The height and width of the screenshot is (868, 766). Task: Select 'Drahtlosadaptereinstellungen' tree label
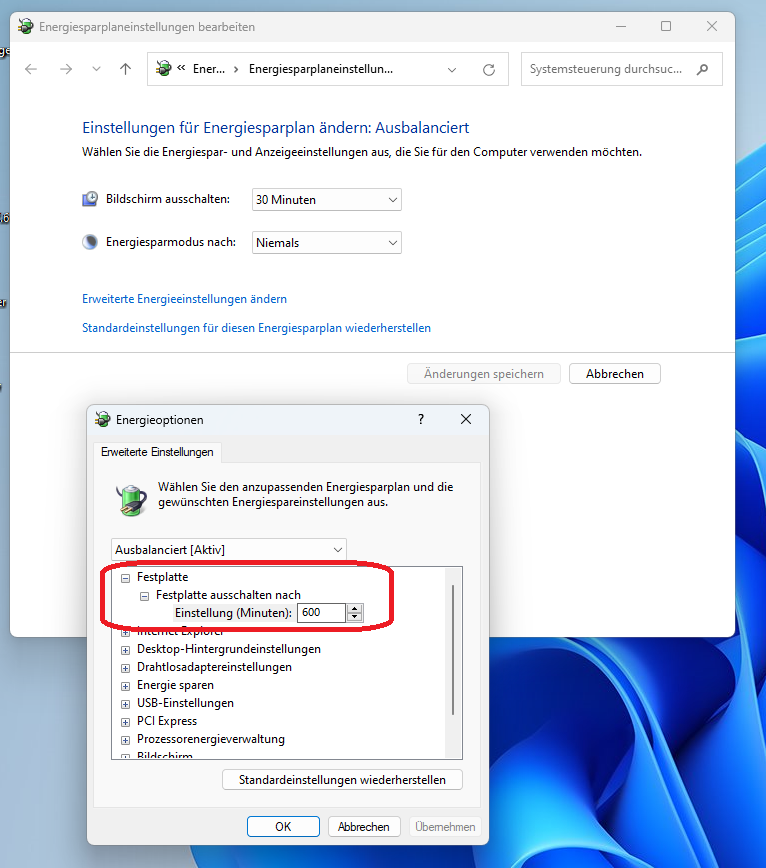pos(214,667)
